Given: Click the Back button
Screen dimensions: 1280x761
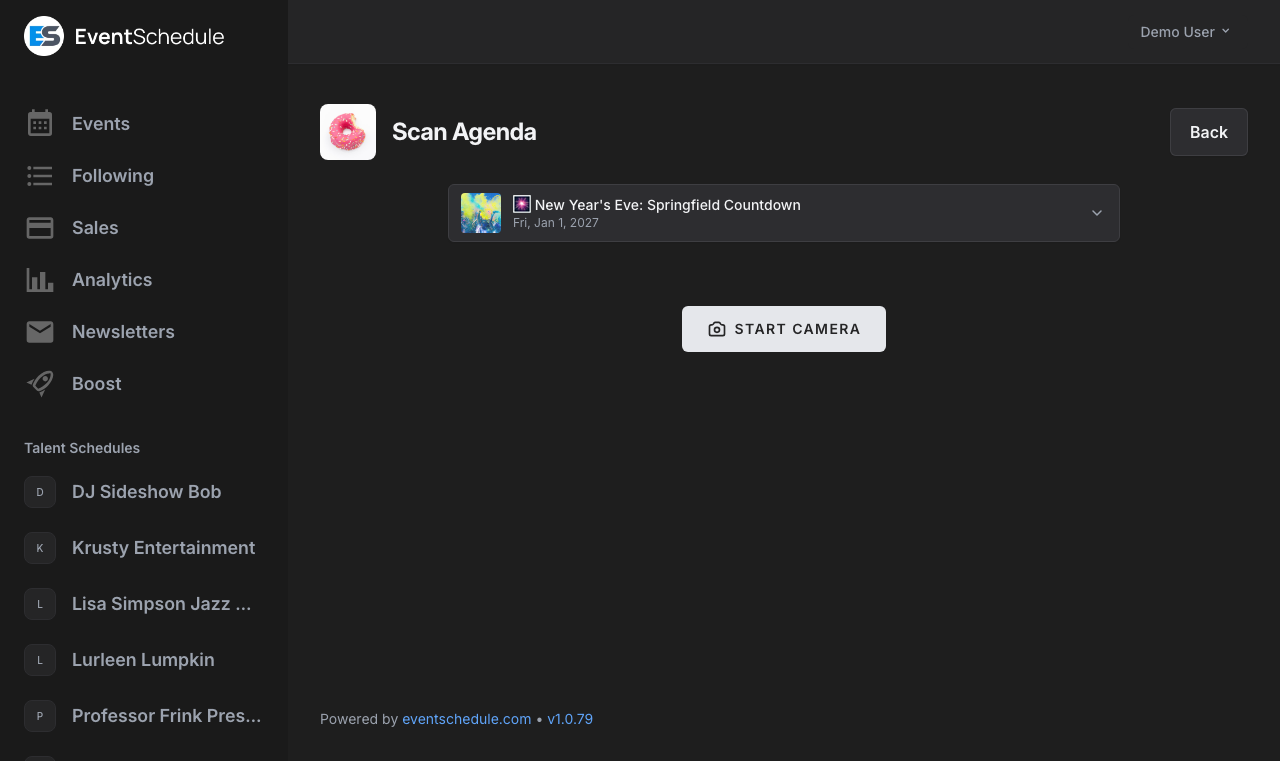Looking at the screenshot, I should (1208, 131).
